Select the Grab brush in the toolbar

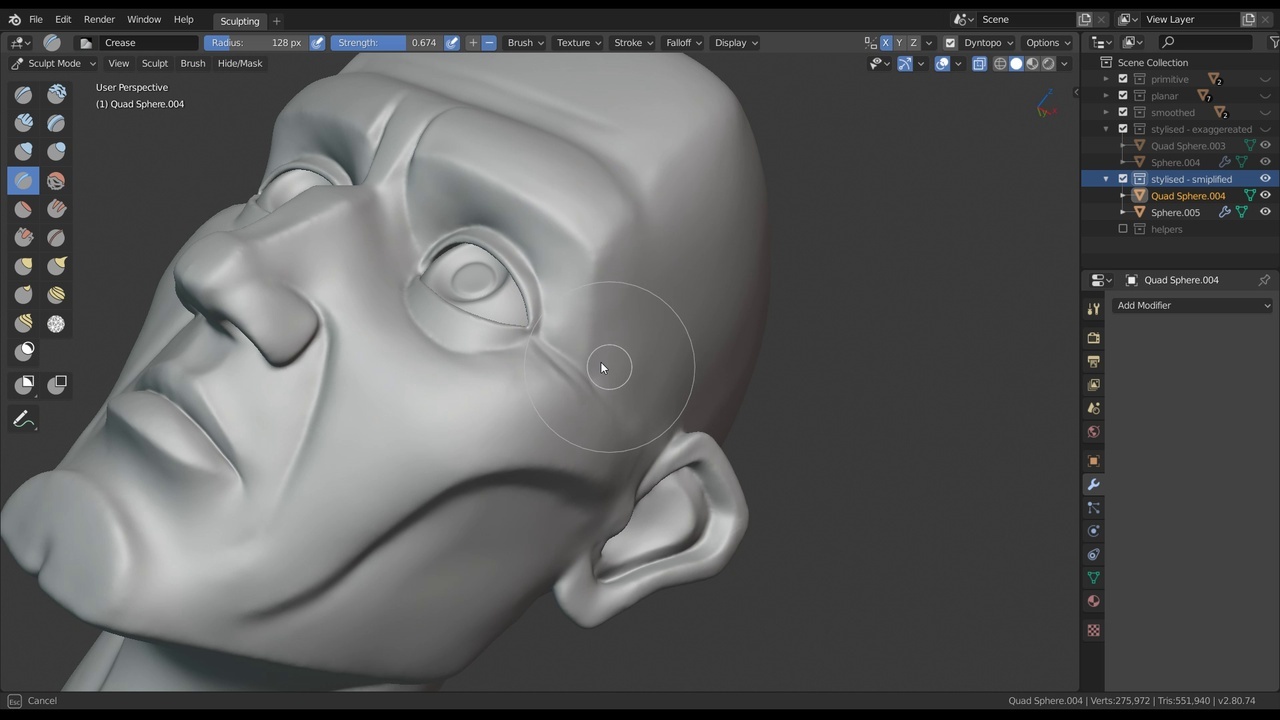(23, 265)
